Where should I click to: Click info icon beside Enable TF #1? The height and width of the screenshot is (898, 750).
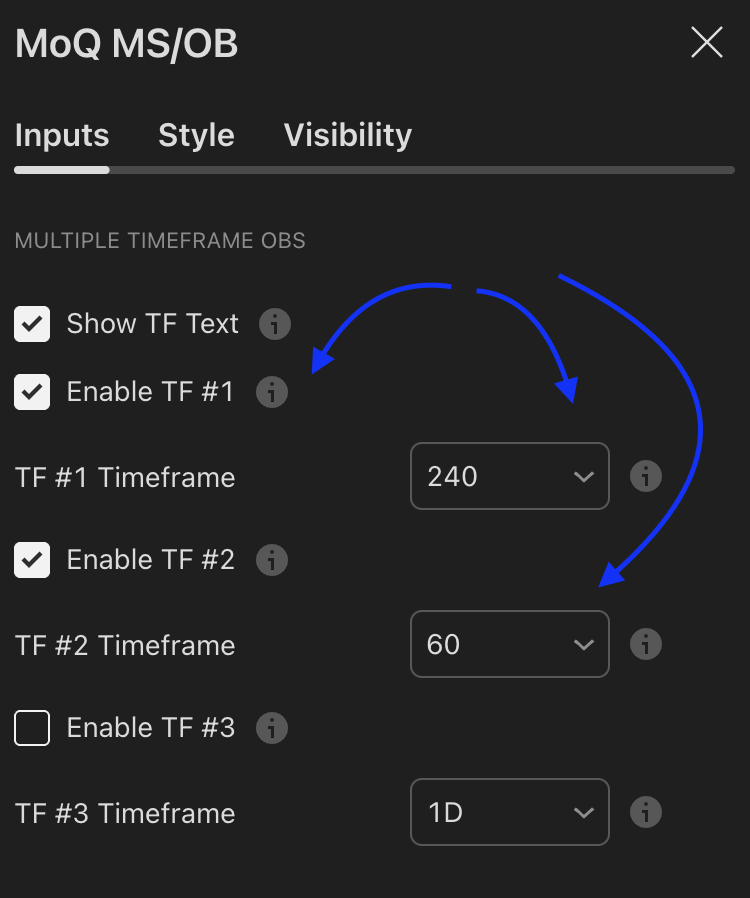pos(272,392)
